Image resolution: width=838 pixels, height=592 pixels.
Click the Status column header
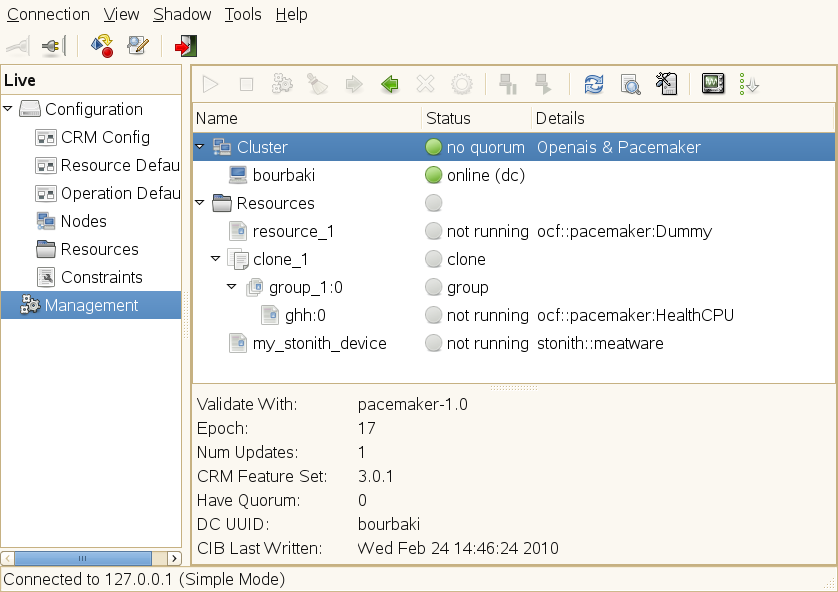pyautogui.click(x=477, y=118)
